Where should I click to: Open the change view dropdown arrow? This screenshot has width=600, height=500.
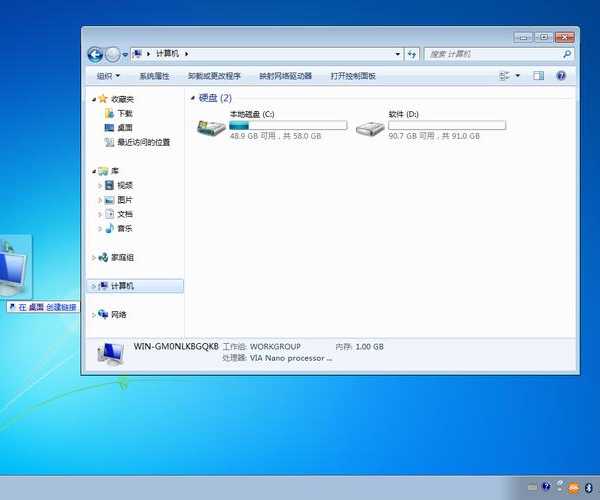click(519, 76)
